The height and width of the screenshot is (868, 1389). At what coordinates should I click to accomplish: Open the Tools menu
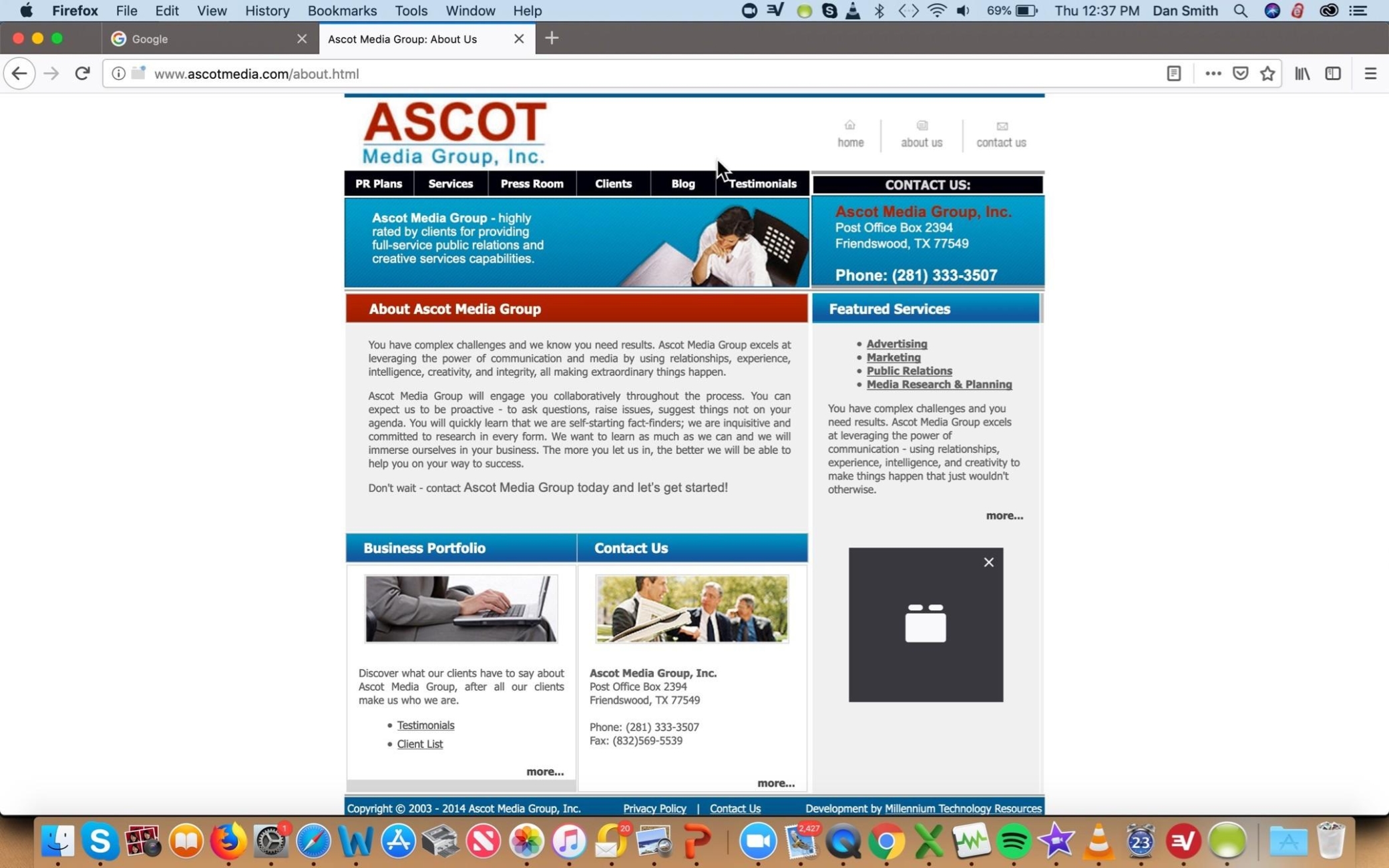coord(411,11)
